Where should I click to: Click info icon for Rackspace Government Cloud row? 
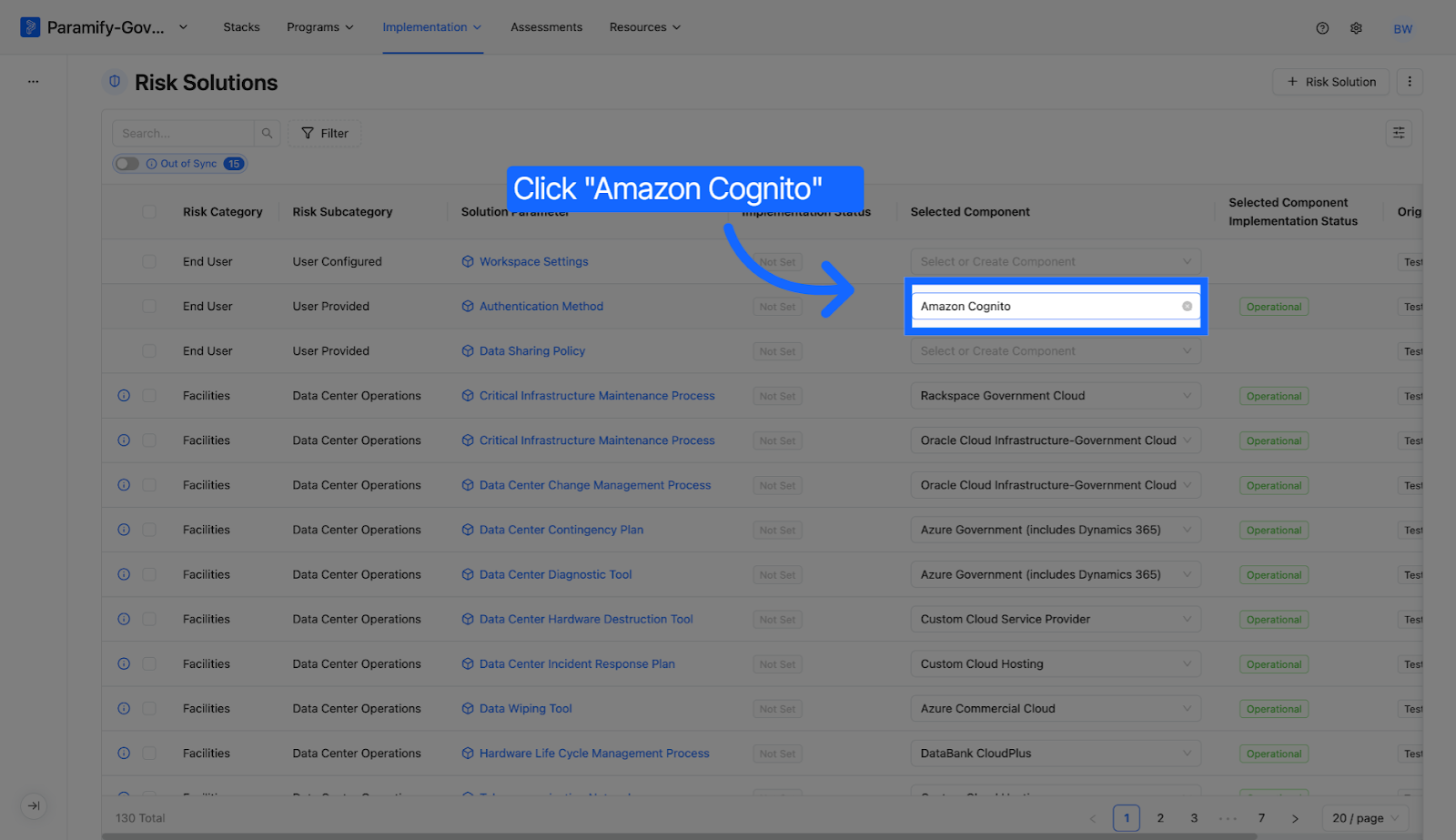[x=124, y=396]
